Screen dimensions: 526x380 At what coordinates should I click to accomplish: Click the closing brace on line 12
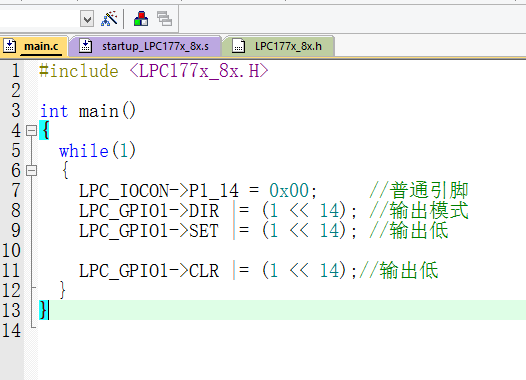coord(62,290)
